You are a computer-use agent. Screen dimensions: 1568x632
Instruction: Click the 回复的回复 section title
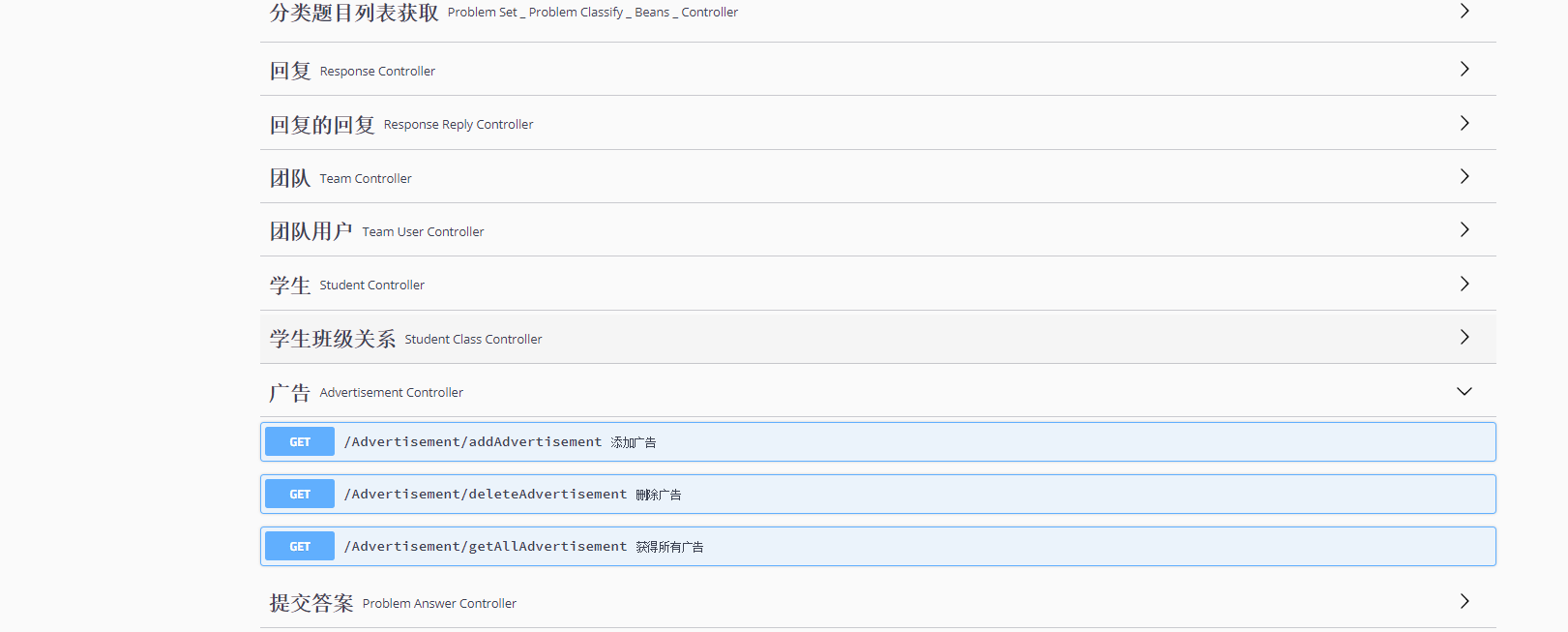[322, 125]
